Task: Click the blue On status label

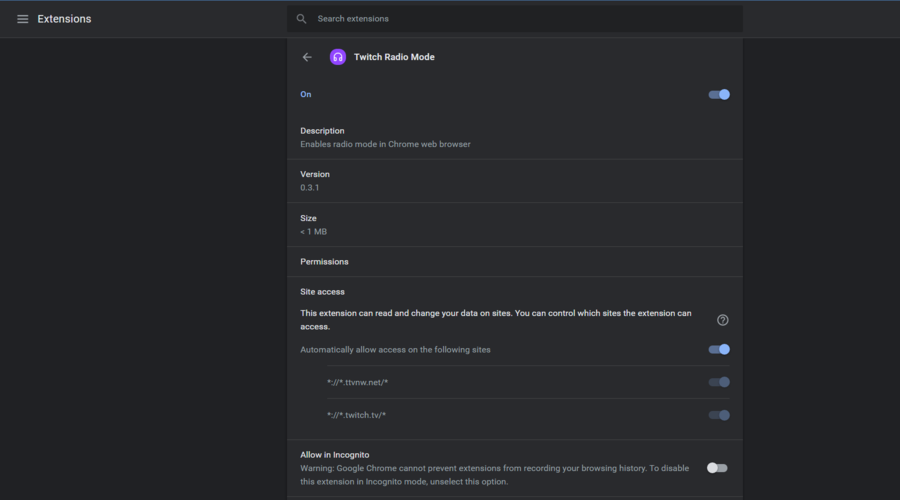Action: (x=306, y=95)
